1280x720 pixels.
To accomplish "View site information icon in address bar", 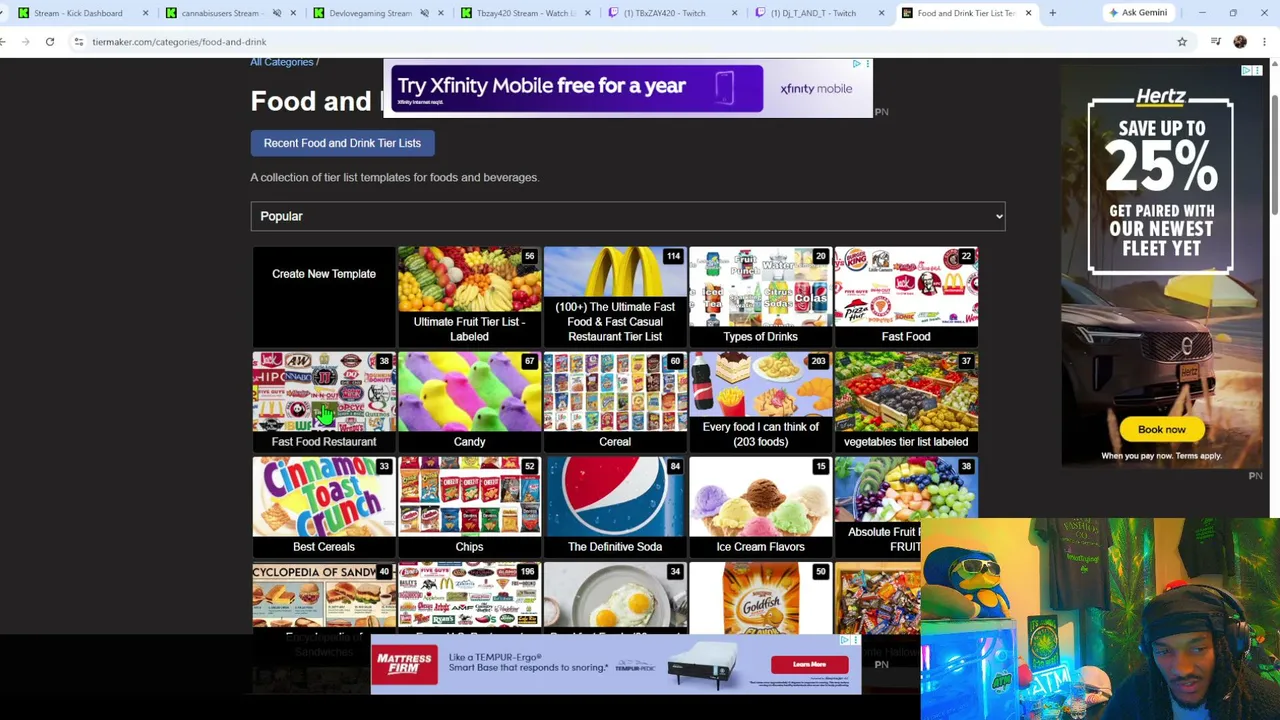I will (78, 42).
